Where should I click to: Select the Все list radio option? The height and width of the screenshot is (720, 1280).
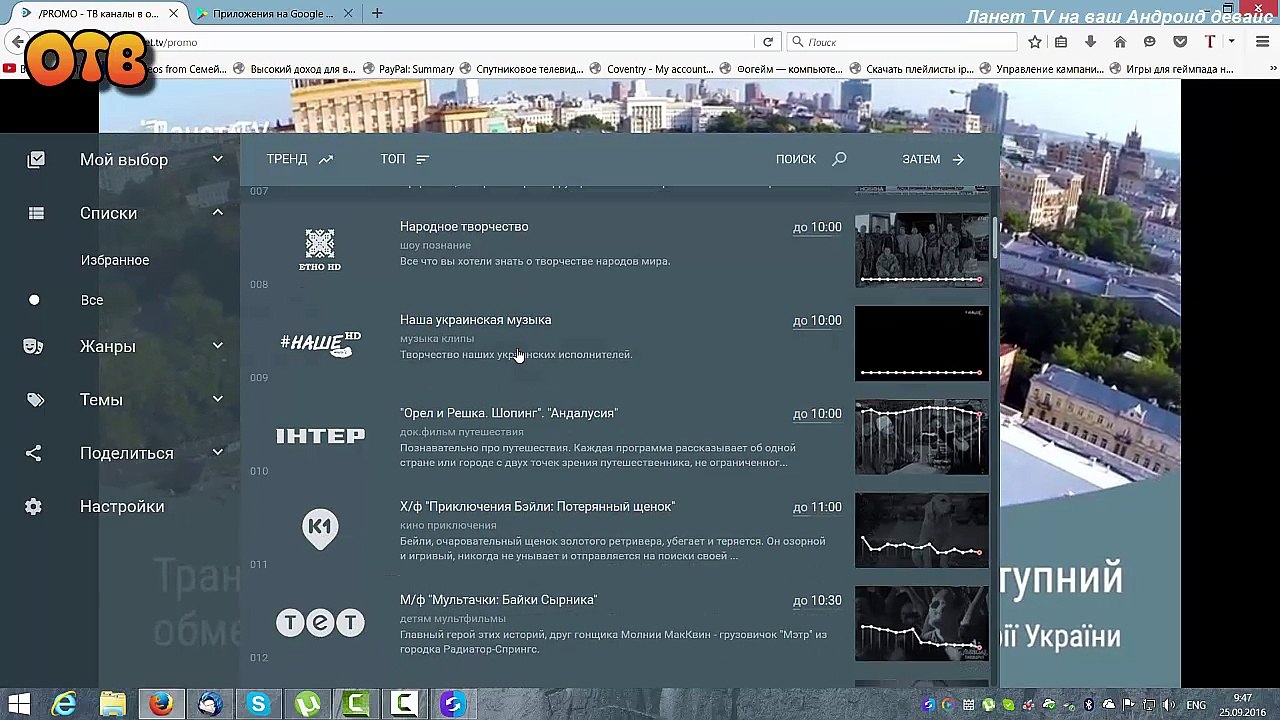(34, 300)
